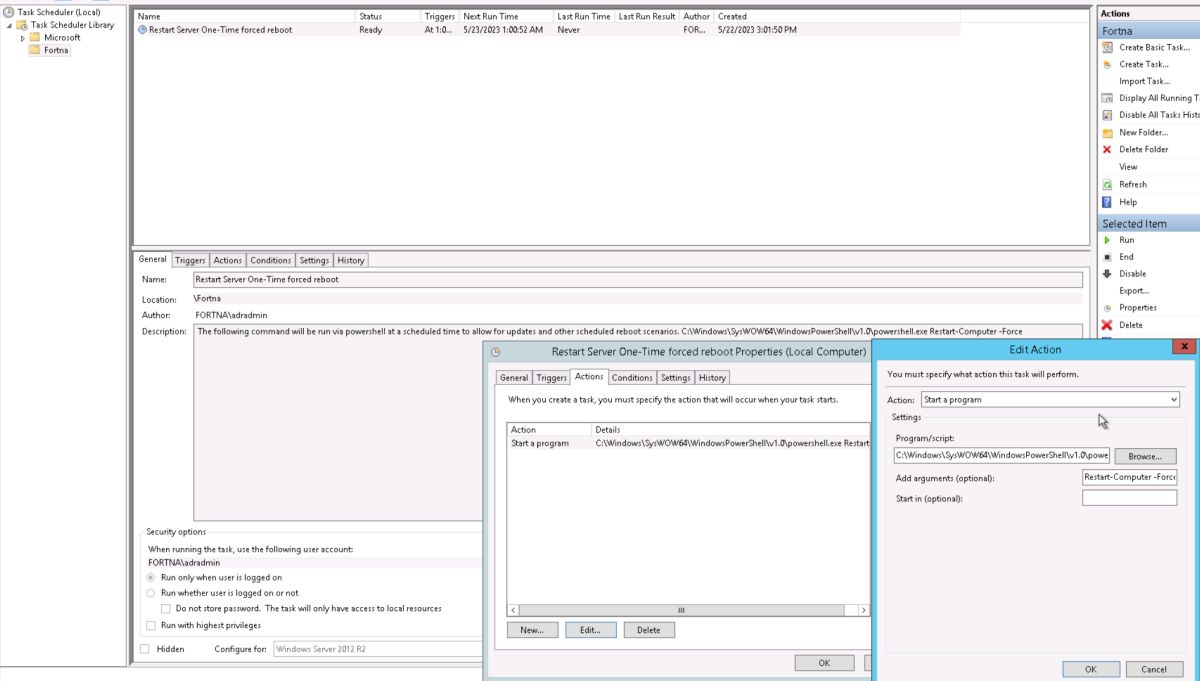The width and height of the screenshot is (1200, 681).
Task: Click Import Task... in Actions pane
Action: [1144, 81]
